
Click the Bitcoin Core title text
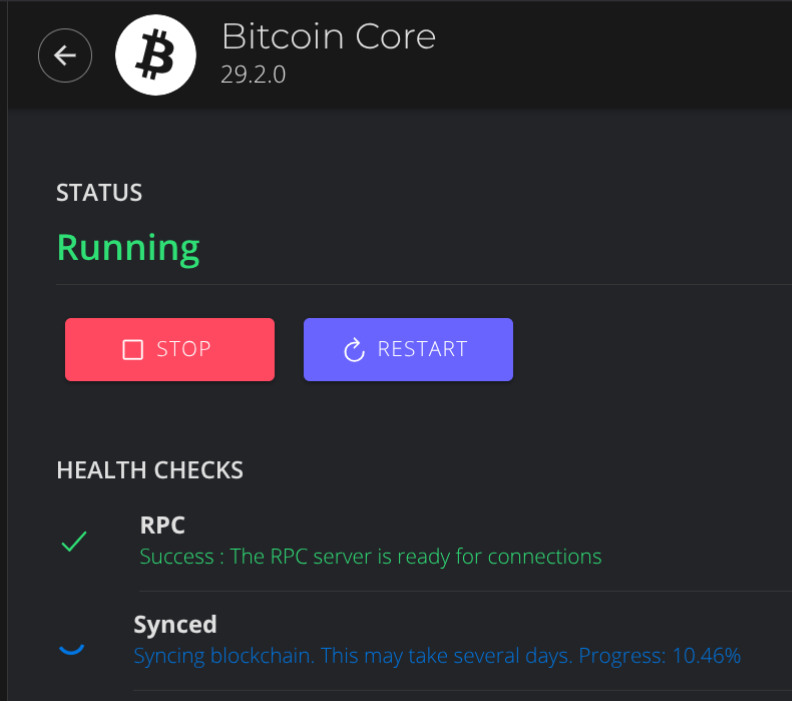tap(328, 37)
